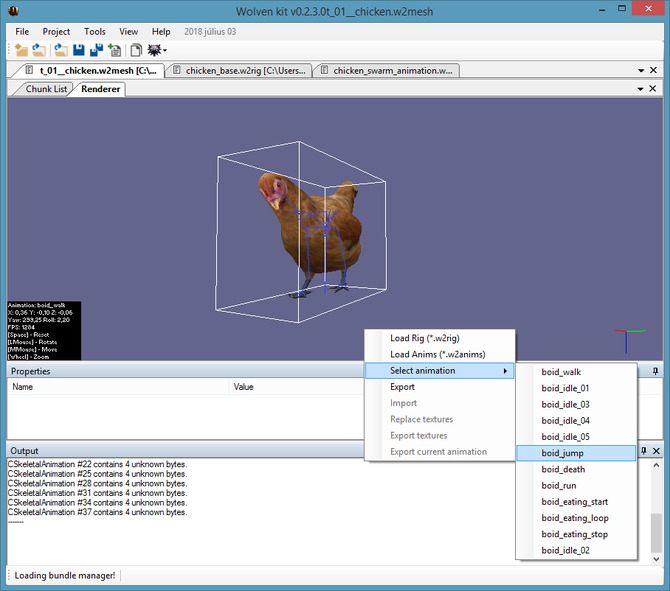This screenshot has height=591, width=670.
Task: Select the boid_idle_04 animation
Action: tap(576, 420)
